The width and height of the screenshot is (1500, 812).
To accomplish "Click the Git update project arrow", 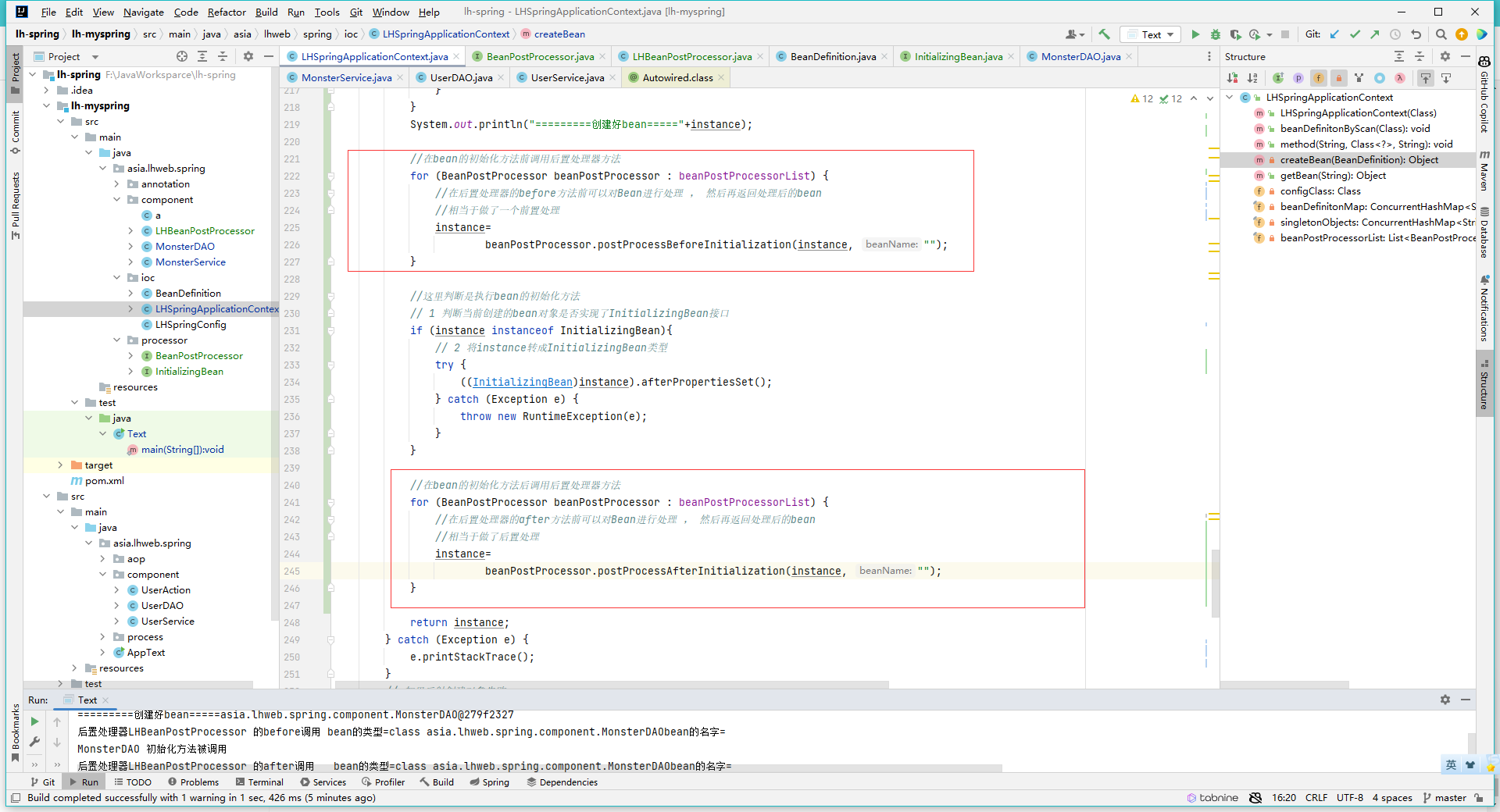I will coord(1334,34).
